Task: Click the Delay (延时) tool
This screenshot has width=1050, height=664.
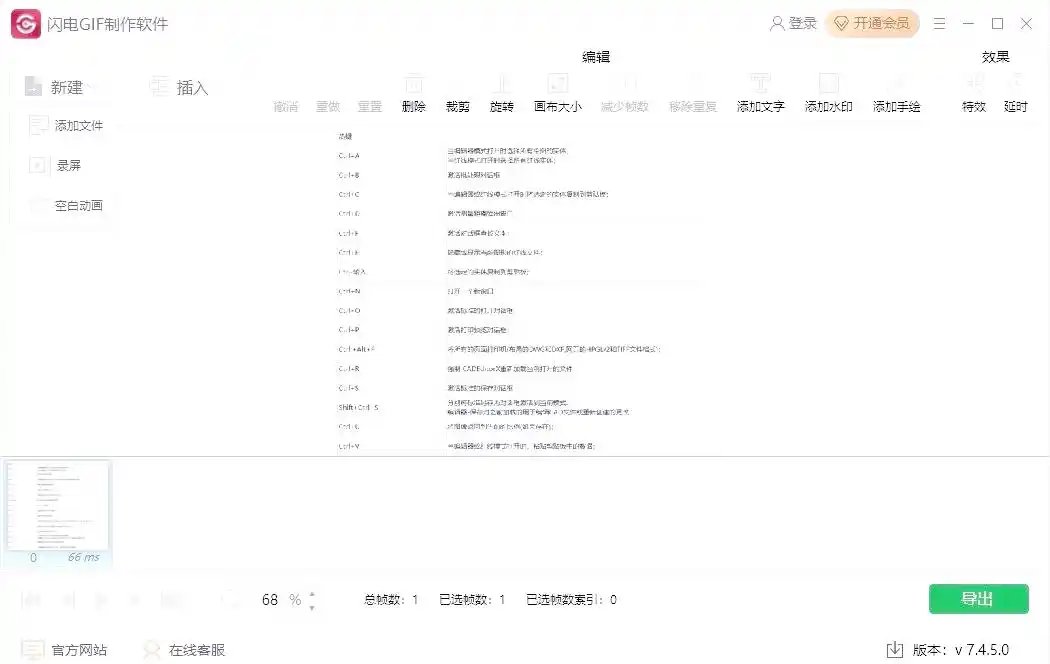Action: pyautogui.click(x=1015, y=94)
